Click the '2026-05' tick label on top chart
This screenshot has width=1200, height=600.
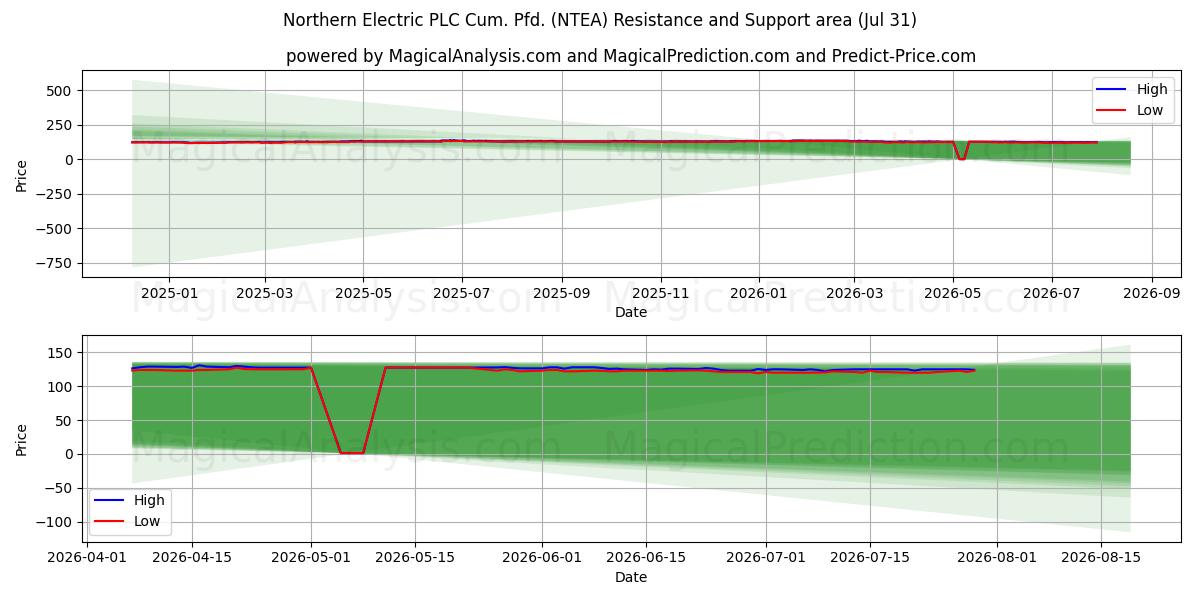click(952, 292)
